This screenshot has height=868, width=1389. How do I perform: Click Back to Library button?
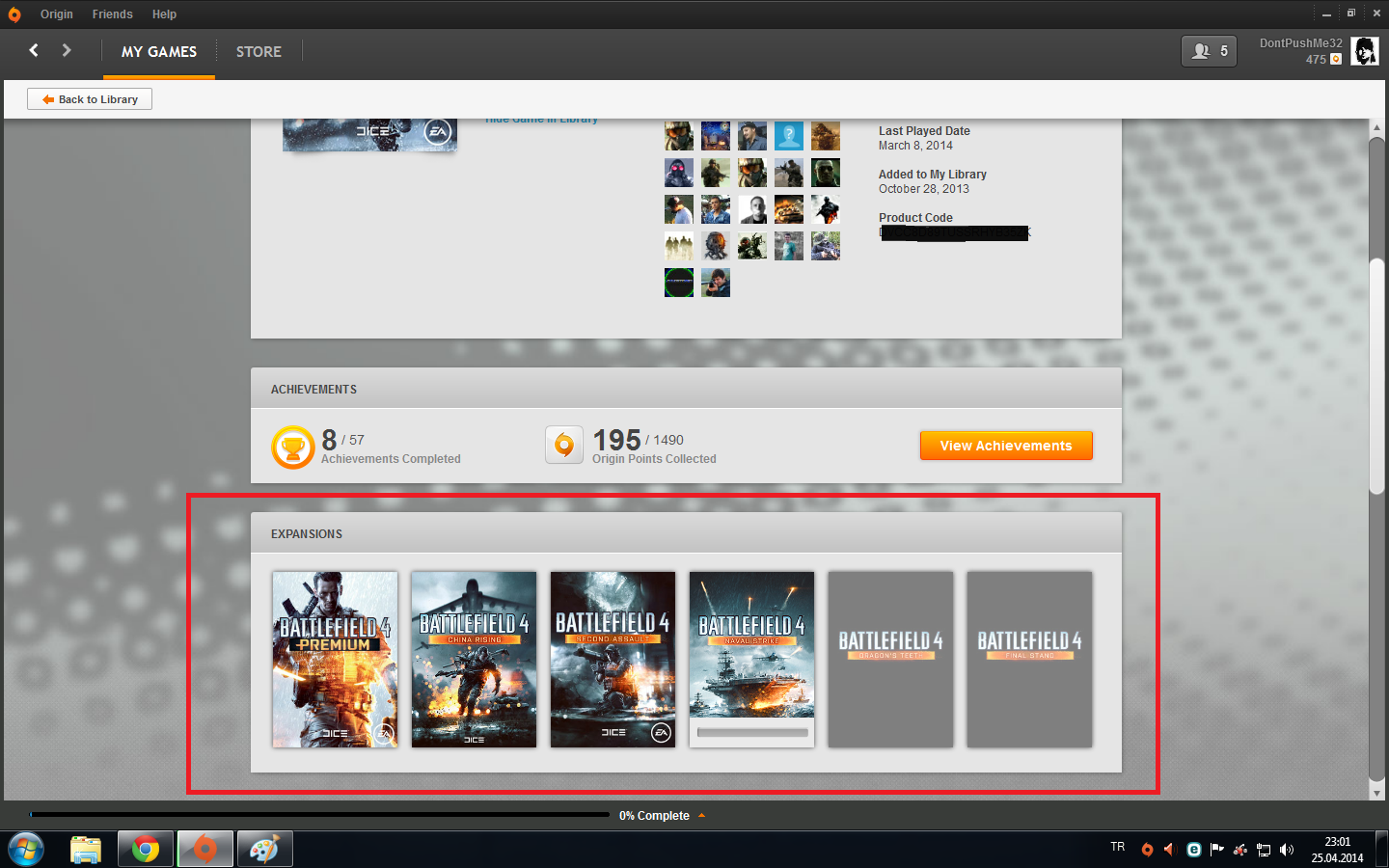click(90, 99)
